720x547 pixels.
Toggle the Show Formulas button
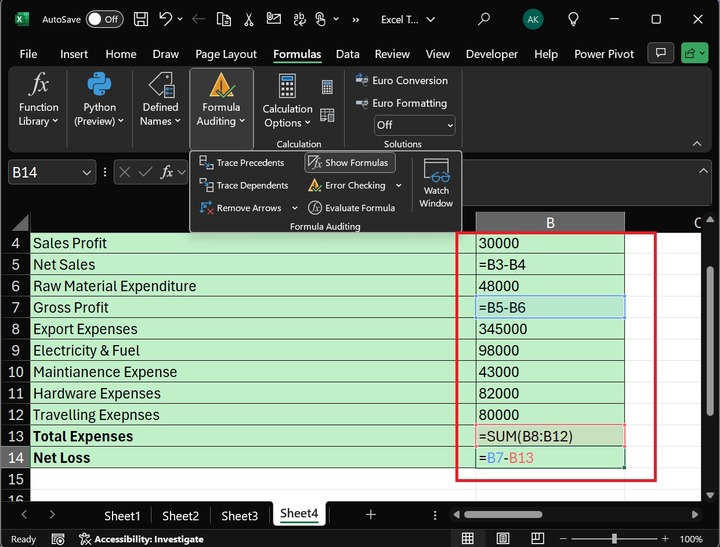[x=349, y=162]
